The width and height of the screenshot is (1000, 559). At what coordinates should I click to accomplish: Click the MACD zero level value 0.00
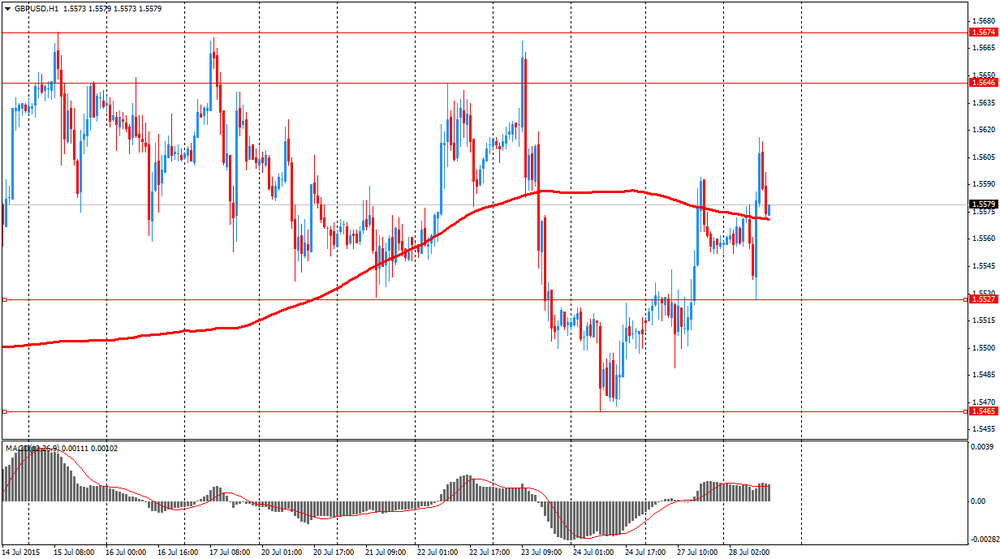click(978, 501)
